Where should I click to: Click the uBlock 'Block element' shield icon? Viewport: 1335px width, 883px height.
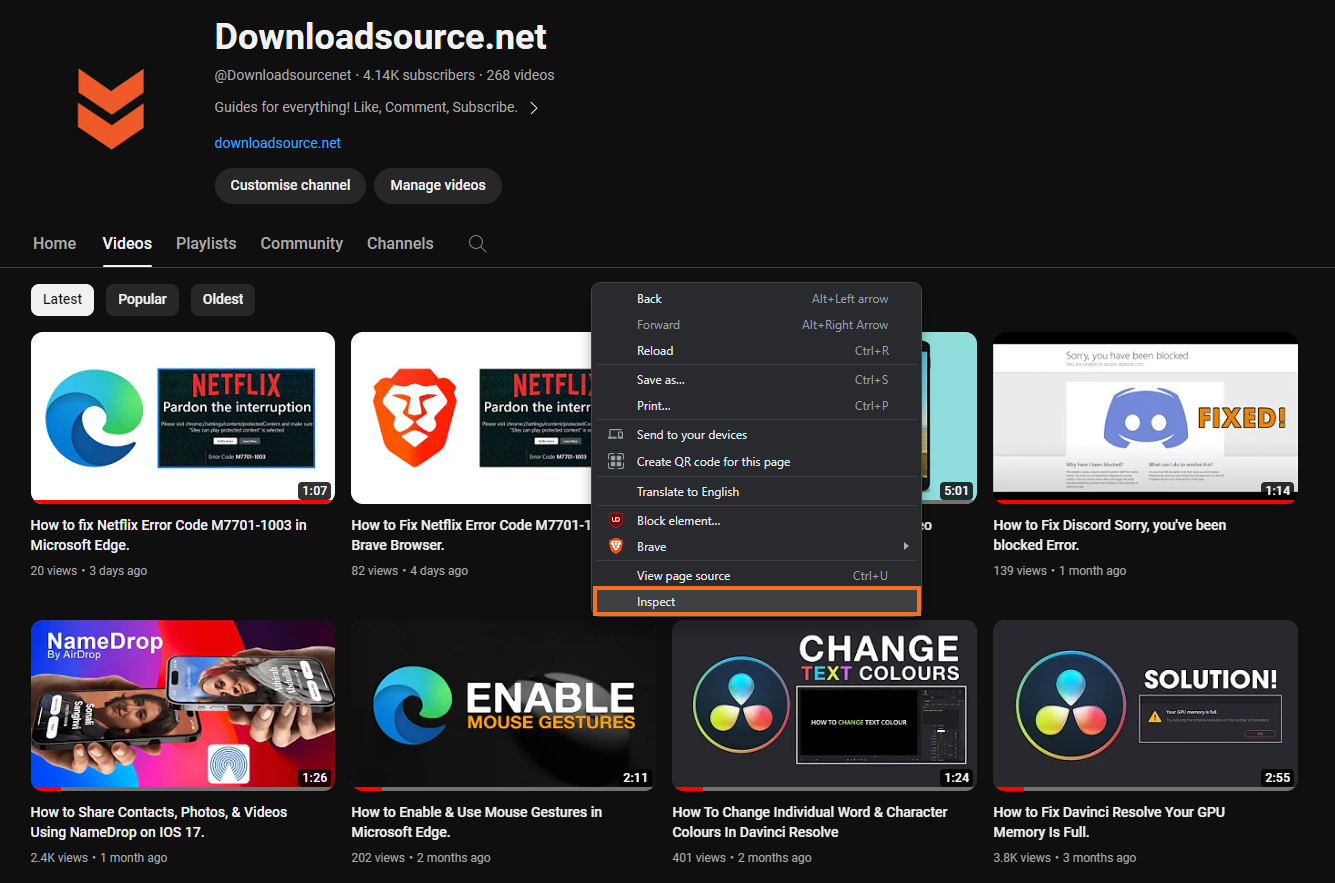tap(616, 520)
